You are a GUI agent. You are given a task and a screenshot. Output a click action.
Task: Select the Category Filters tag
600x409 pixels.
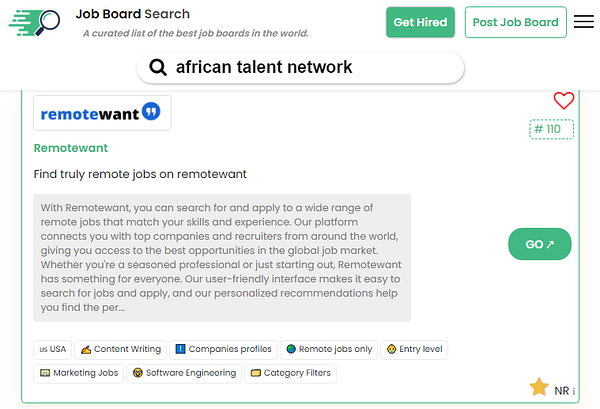coord(292,373)
